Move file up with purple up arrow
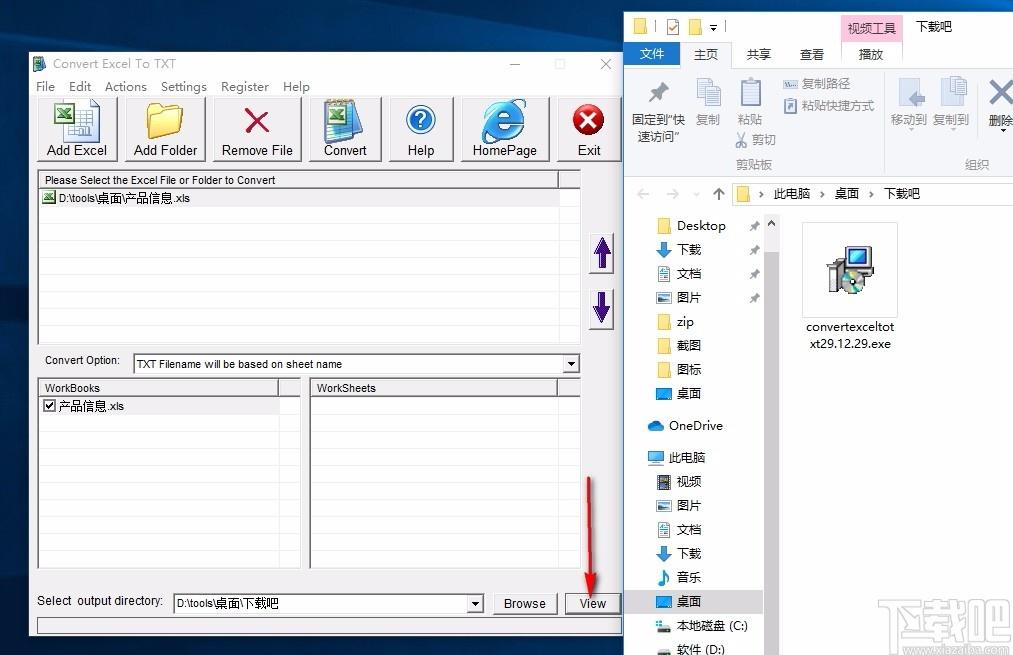The height and width of the screenshot is (655, 1013). pyautogui.click(x=601, y=254)
